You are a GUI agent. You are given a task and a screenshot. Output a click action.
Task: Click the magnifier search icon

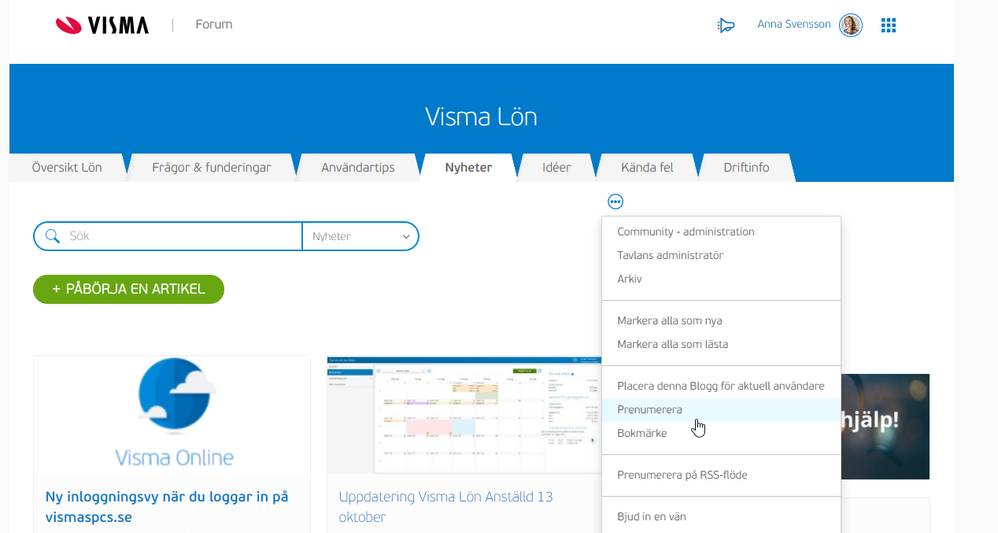pyautogui.click(x=53, y=236)
